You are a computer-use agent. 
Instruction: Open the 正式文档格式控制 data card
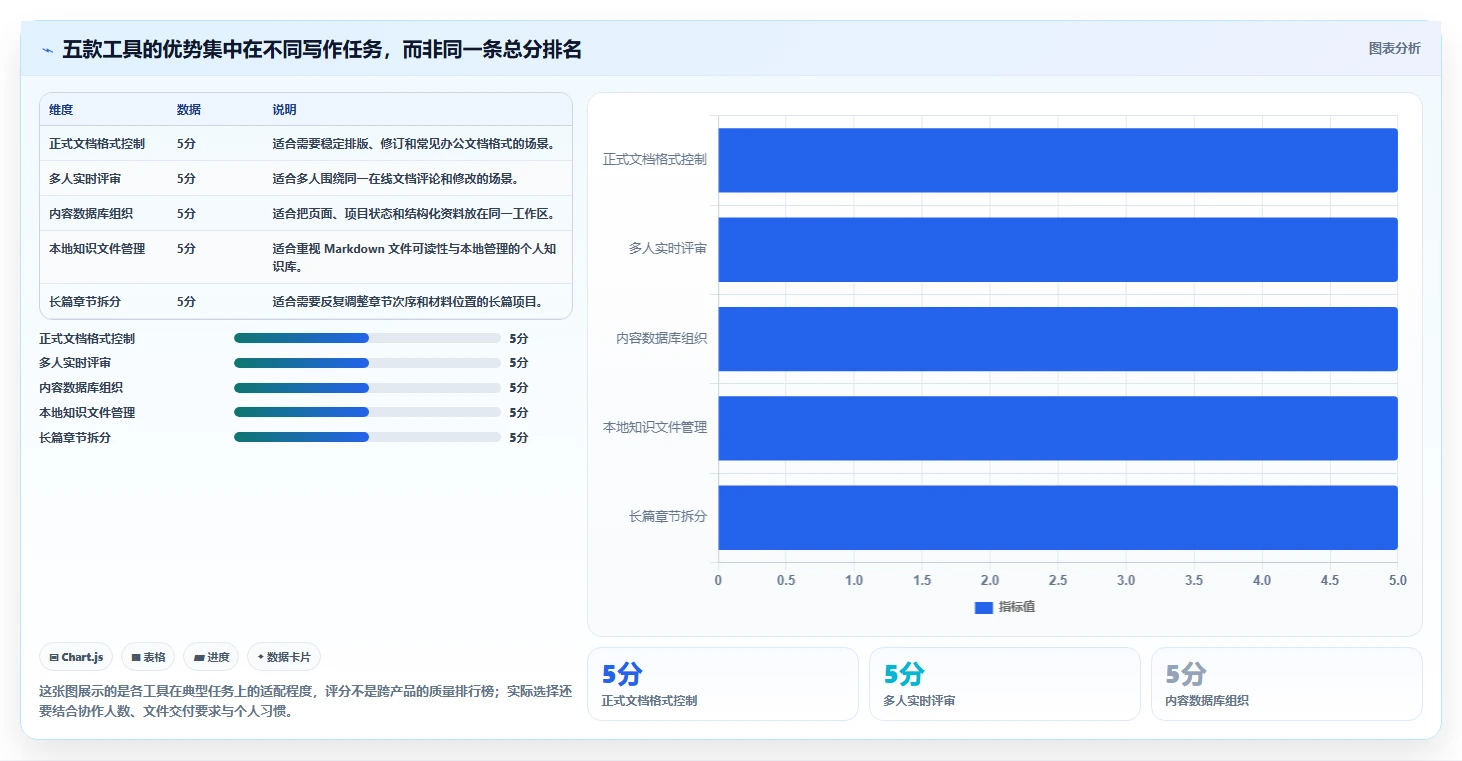(723, 684)
